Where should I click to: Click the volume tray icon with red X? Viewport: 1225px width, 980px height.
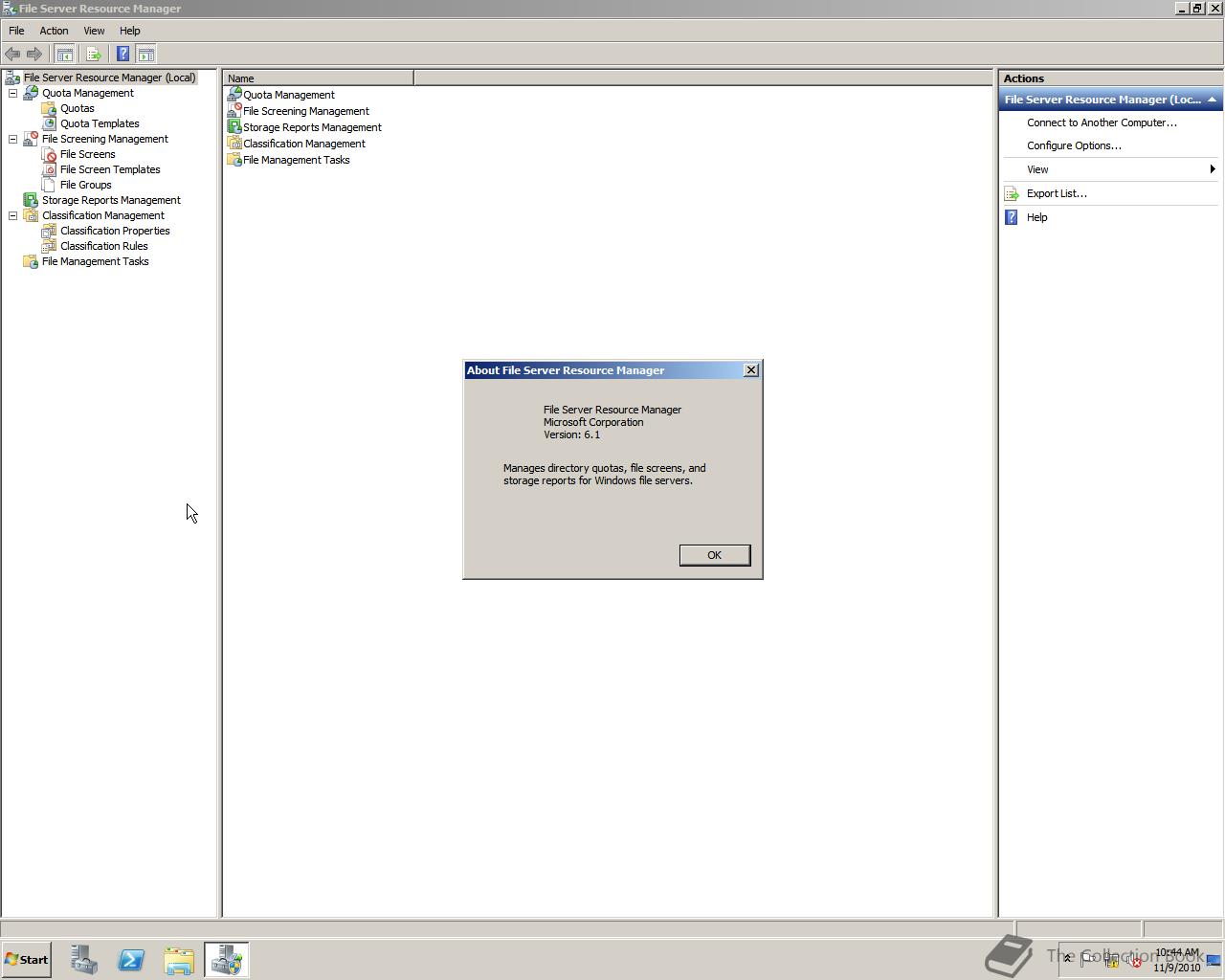[1135, 961]
